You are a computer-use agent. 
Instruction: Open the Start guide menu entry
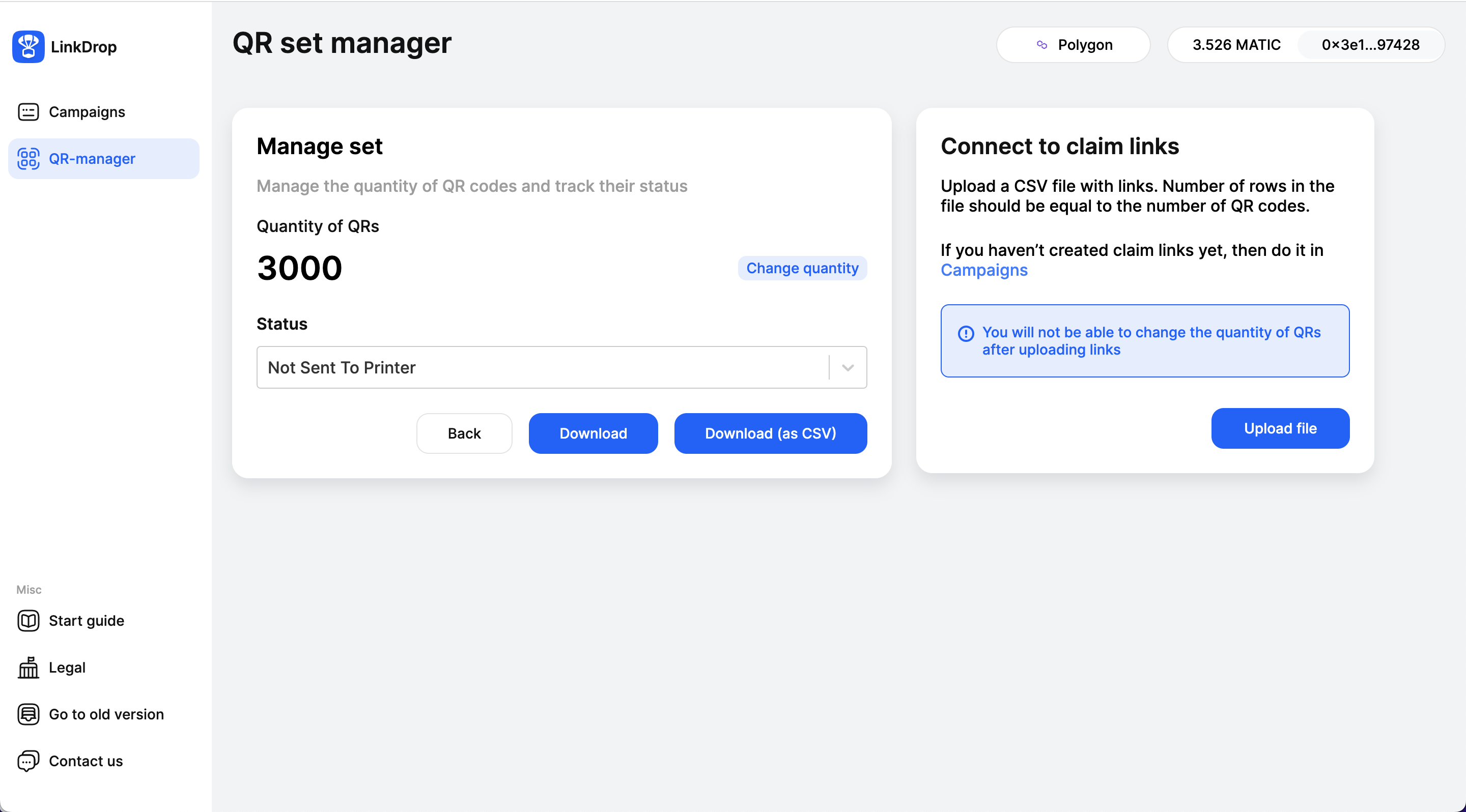103,620
